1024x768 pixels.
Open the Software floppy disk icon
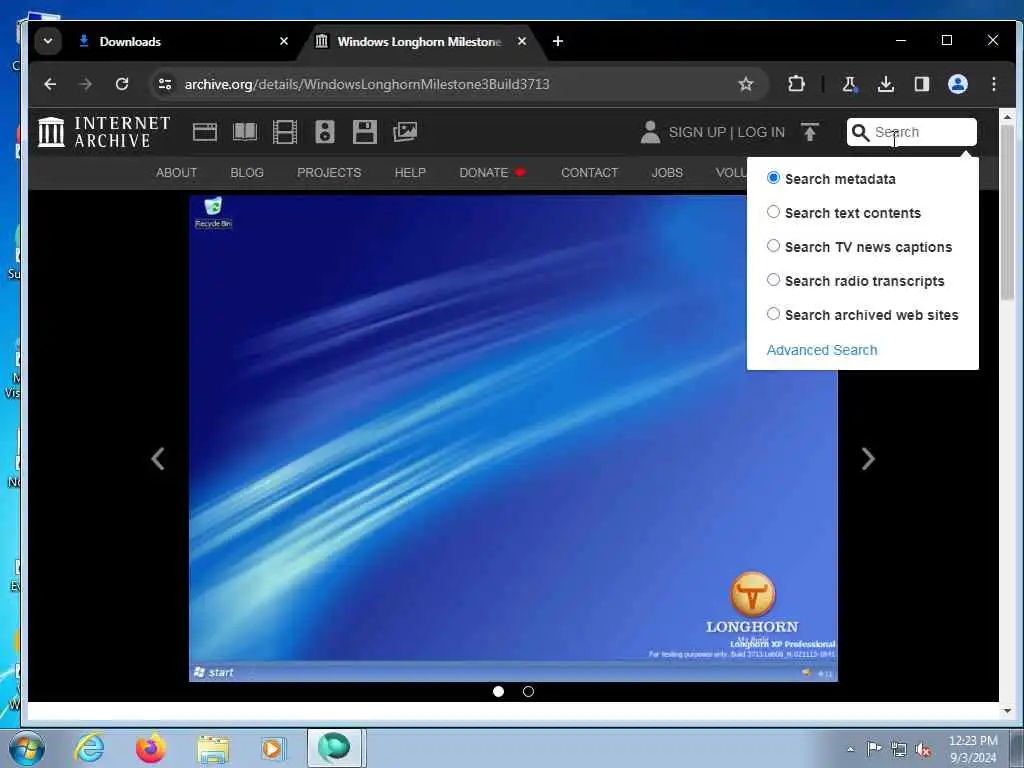tap(364, 132)
